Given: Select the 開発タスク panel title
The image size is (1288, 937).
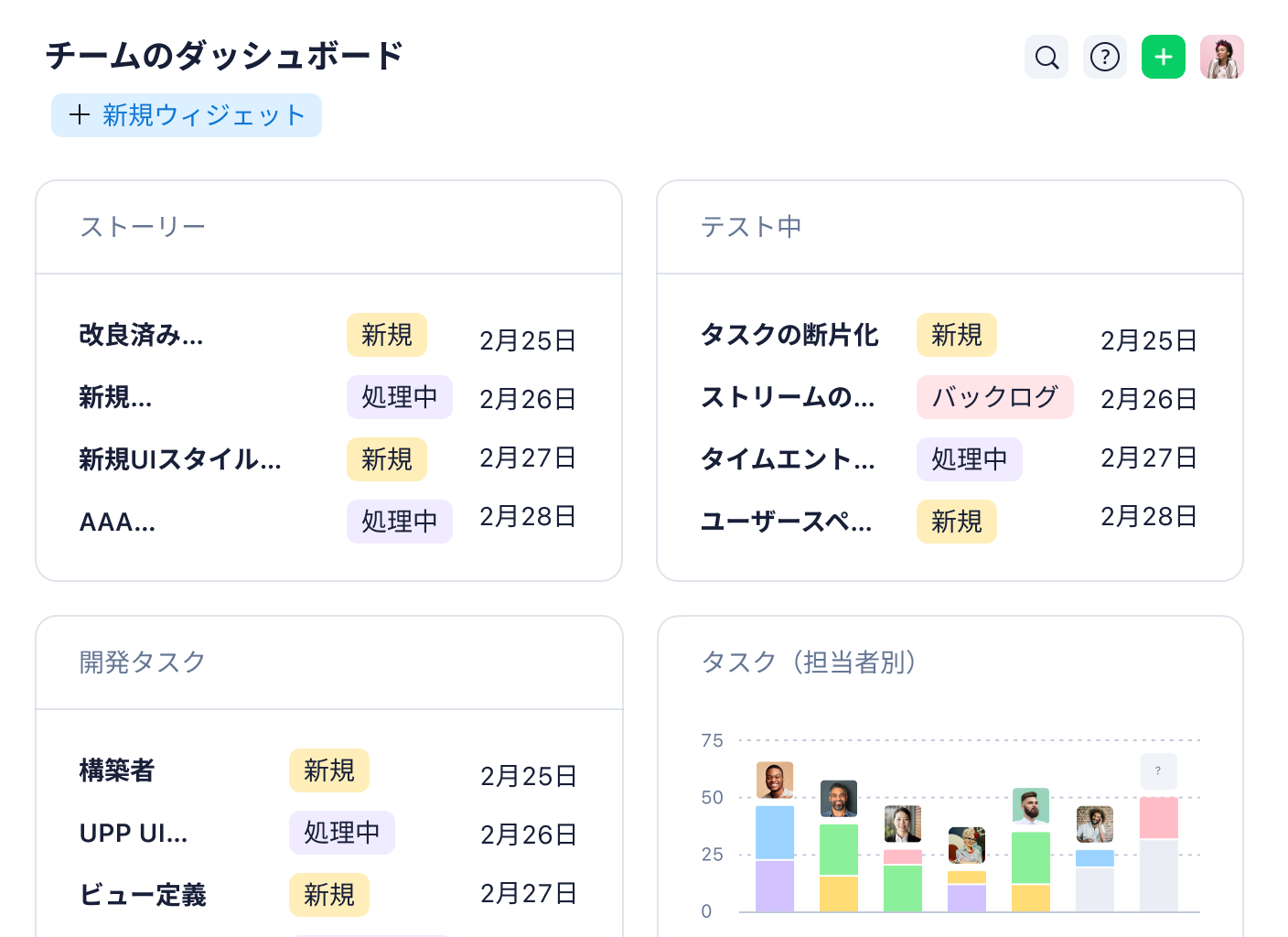Looking at the screenshot, I should point(143,662).
